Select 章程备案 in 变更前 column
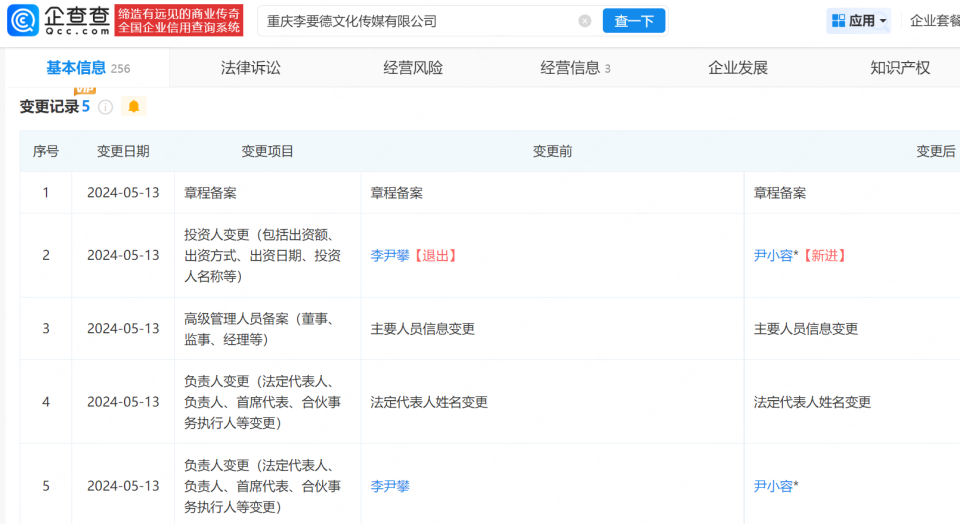The width and height of the screenshot is (960, 524). point(397,193)
